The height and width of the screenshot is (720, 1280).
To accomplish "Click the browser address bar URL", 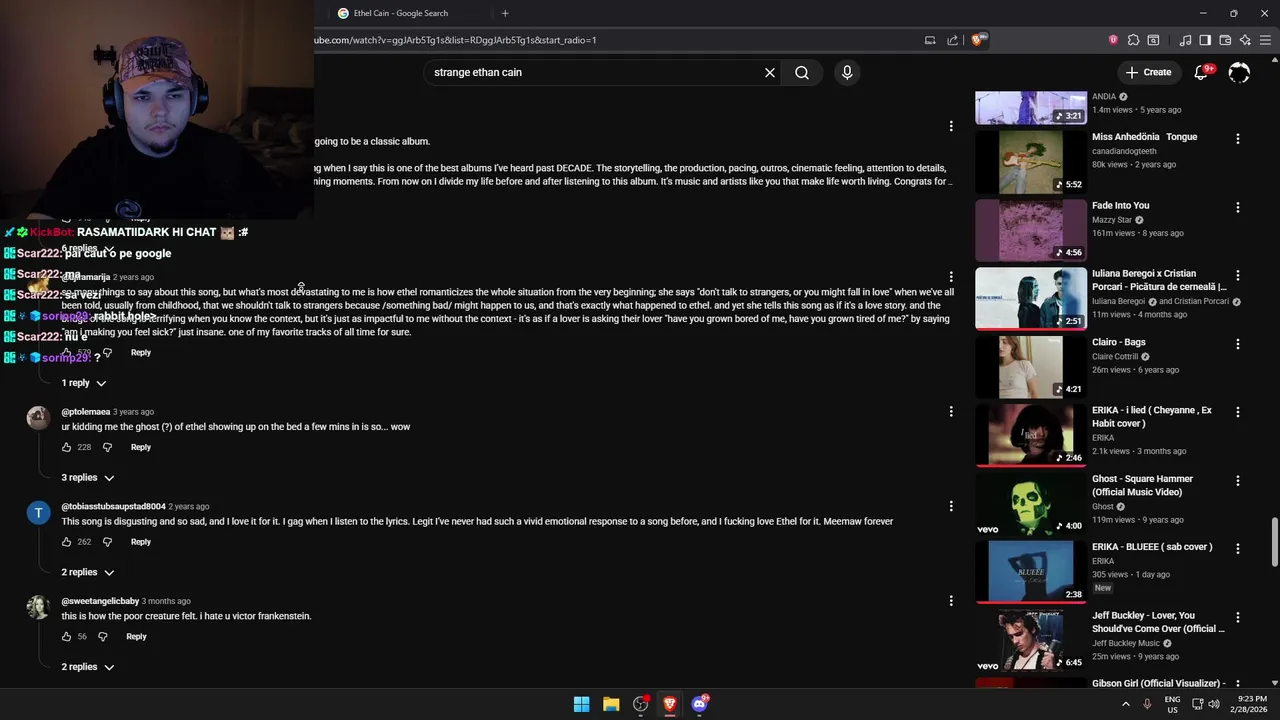I will [455, 40].
